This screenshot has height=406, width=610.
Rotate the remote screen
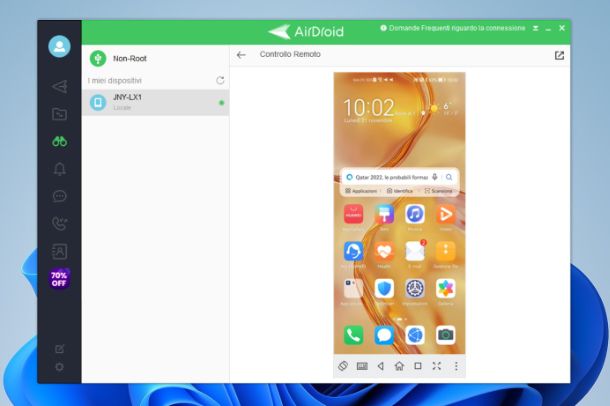(343, 366)
